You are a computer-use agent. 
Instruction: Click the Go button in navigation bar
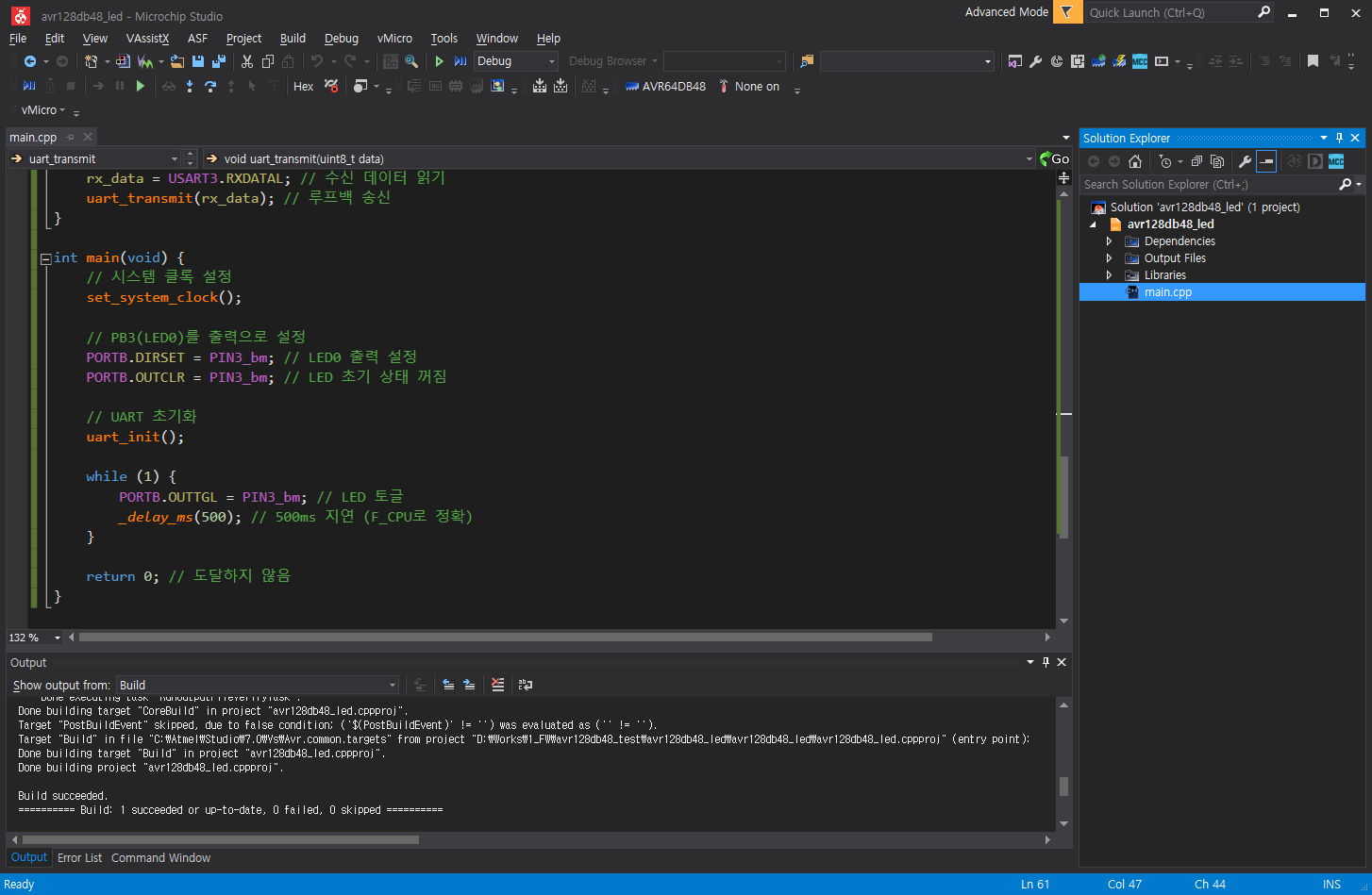click(x=1054, y=158)
